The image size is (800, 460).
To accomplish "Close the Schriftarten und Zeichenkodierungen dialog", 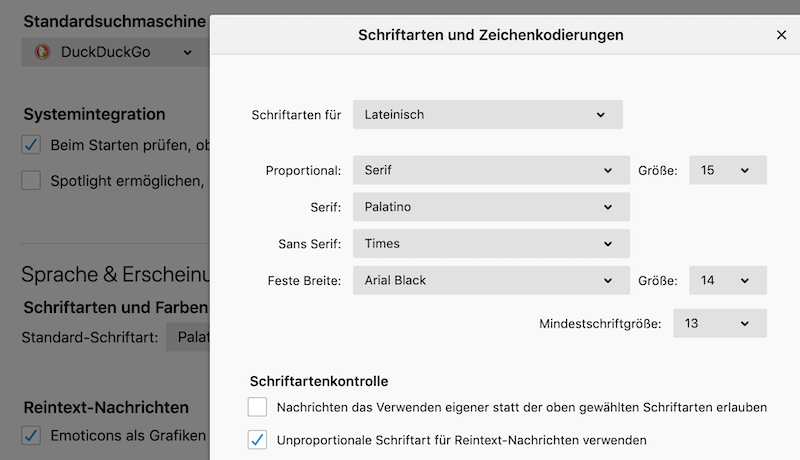I will click(x=781, y=35).
